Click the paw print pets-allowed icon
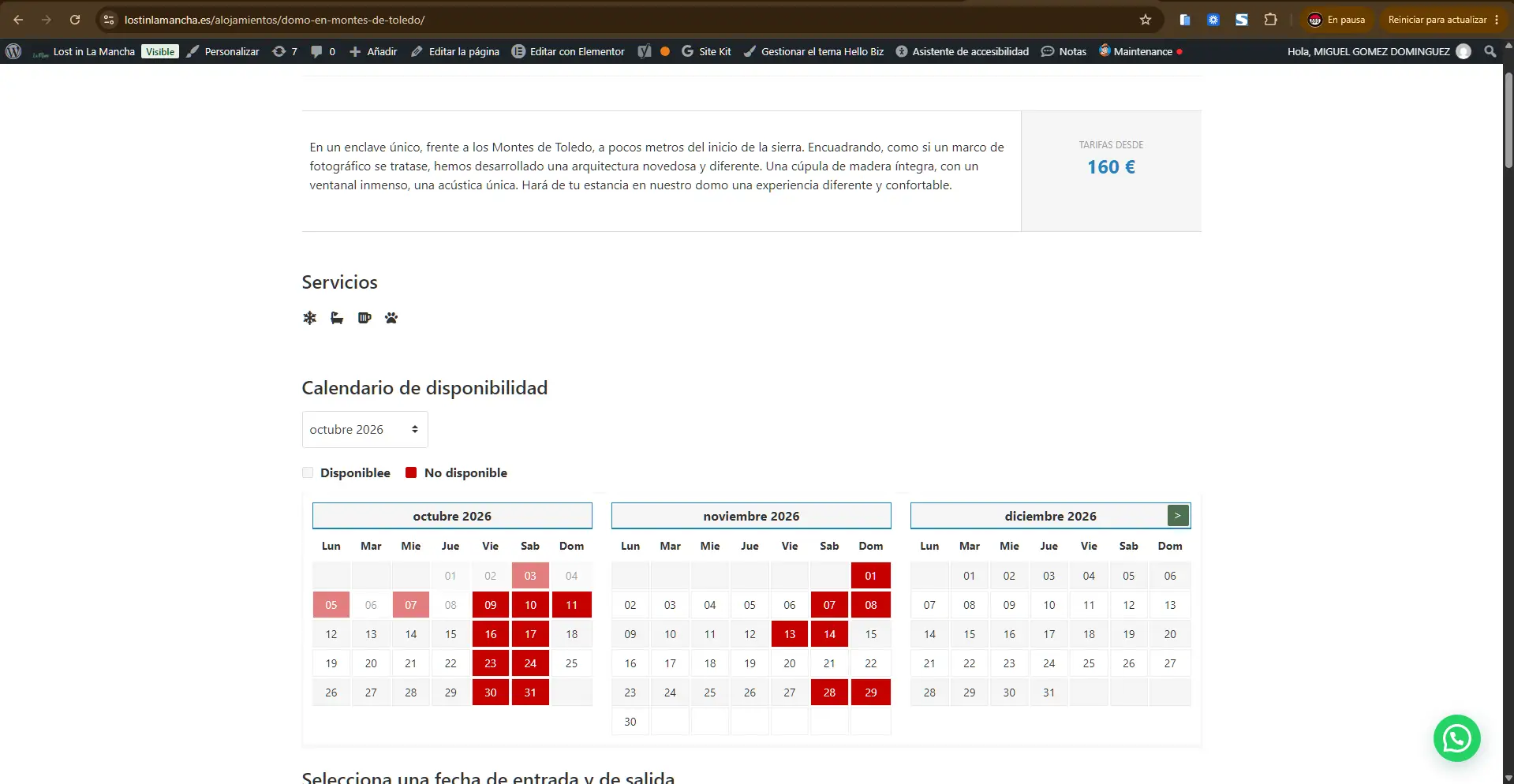Image resolution: width=1514 pixels, height=784 pixels. click(x=391, y=318)
